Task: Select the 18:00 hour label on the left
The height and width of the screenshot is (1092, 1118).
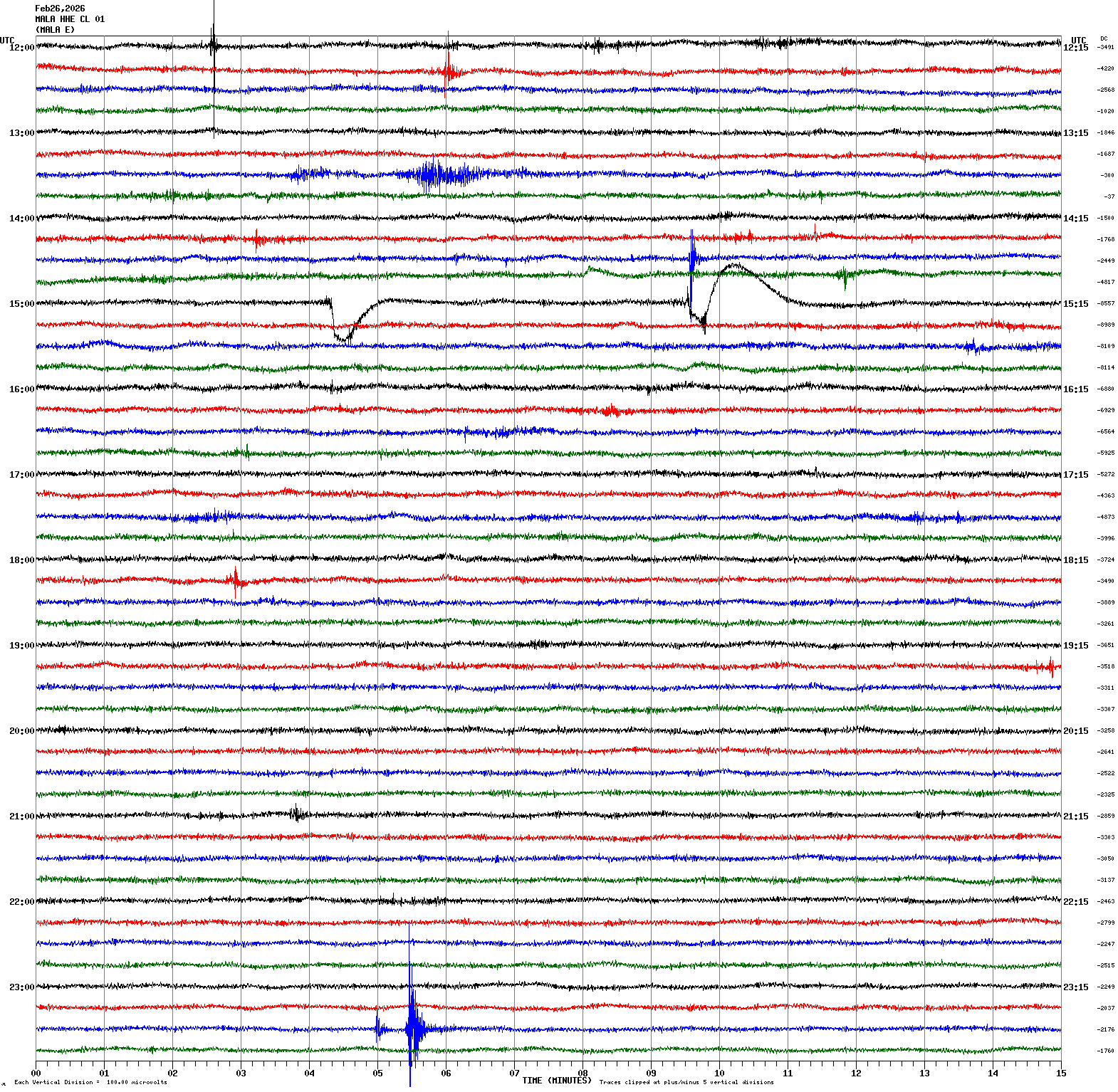Action: click(21, 560)
